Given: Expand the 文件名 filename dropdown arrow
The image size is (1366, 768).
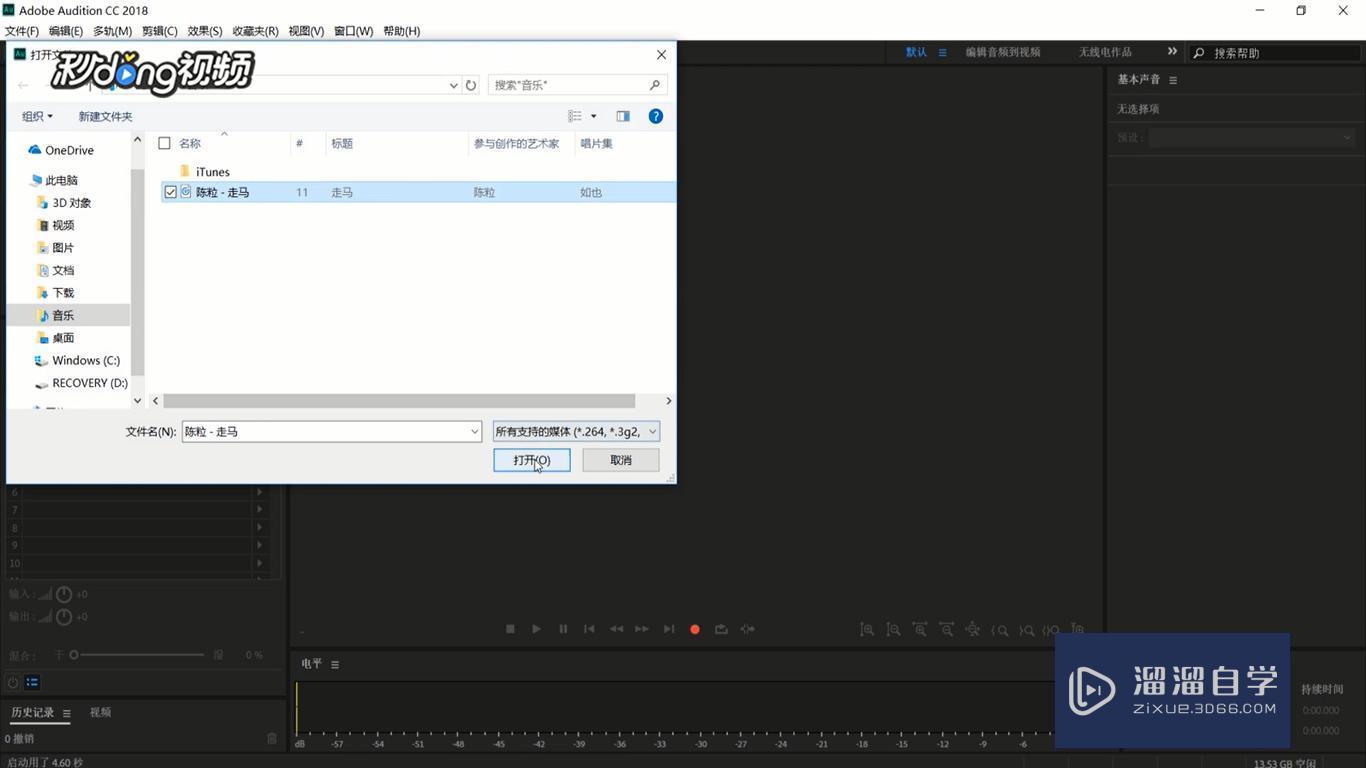Looking at the screenshot, I should pyautogui.click(x=475, y=432).
